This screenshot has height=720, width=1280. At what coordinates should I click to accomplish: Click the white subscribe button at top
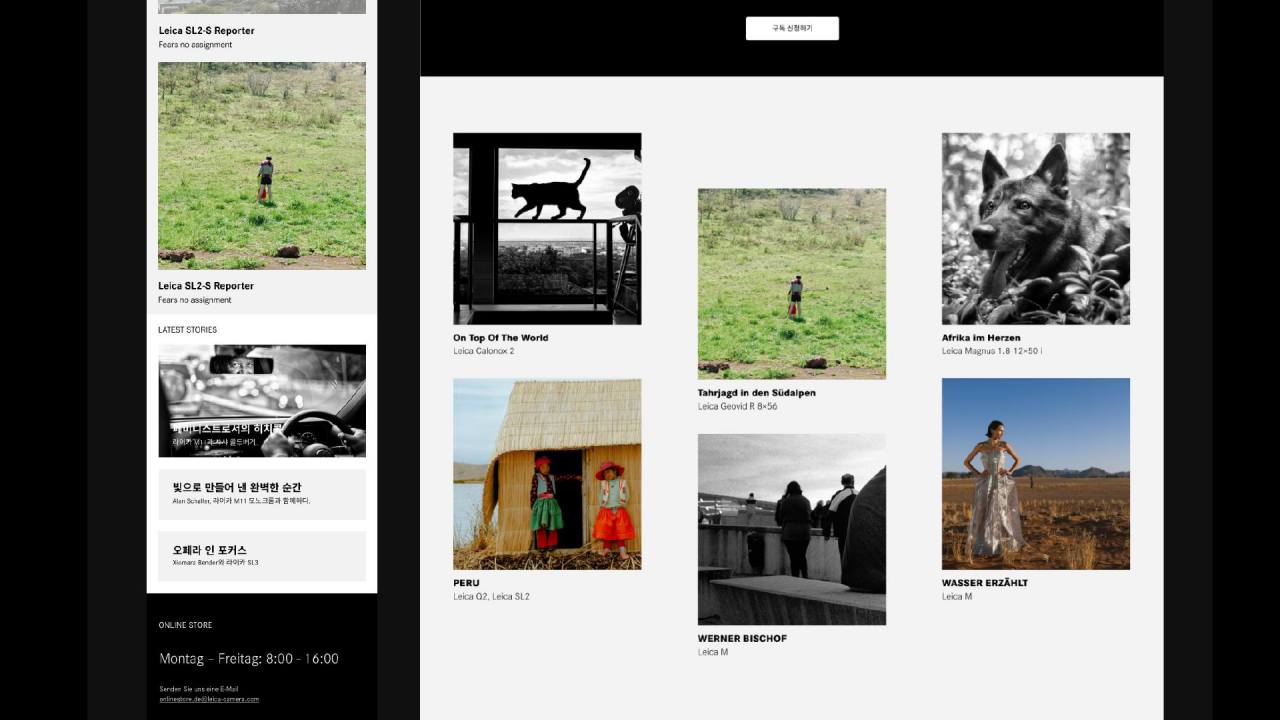(792, 28)
